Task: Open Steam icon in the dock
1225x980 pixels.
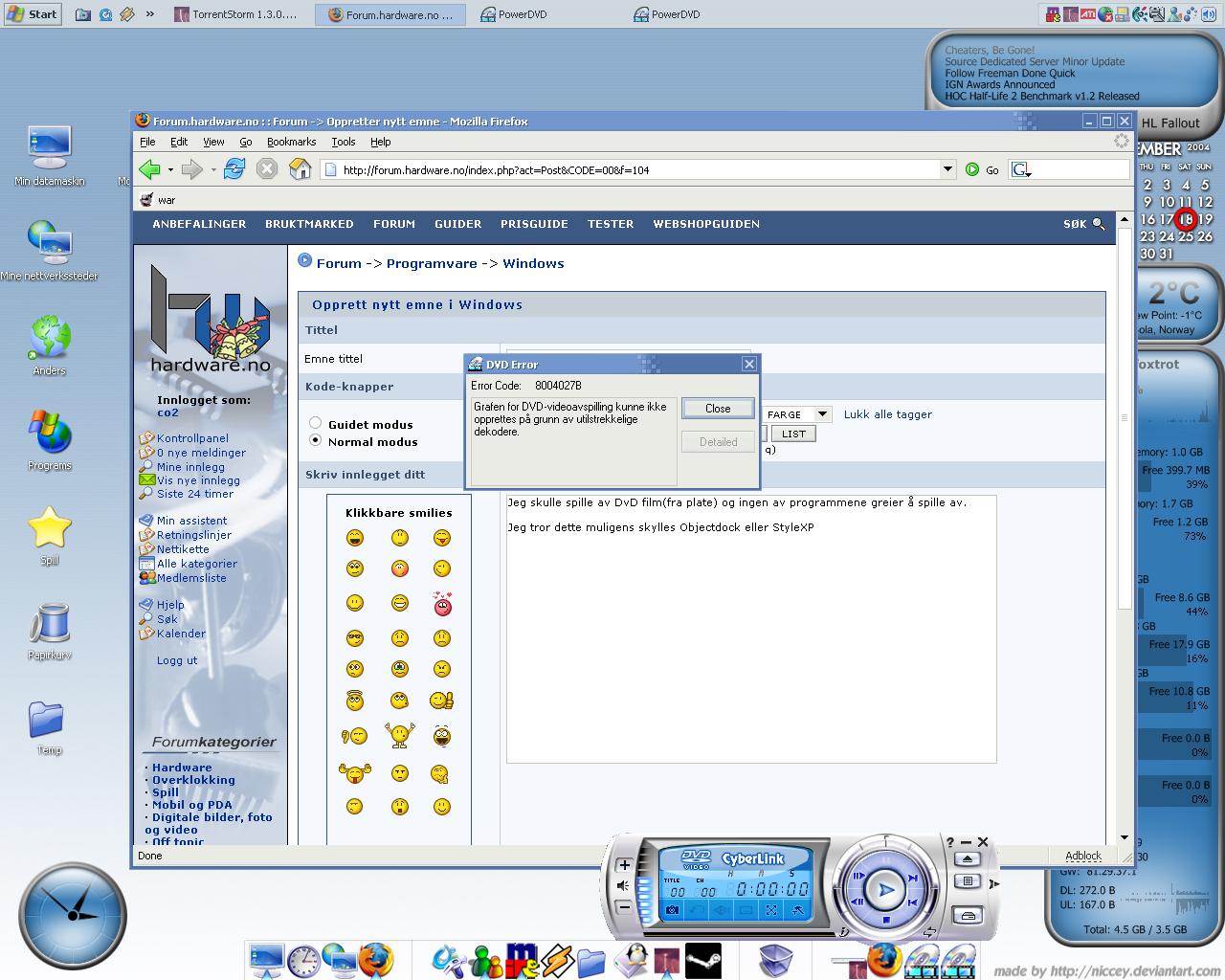Action: 702,960
